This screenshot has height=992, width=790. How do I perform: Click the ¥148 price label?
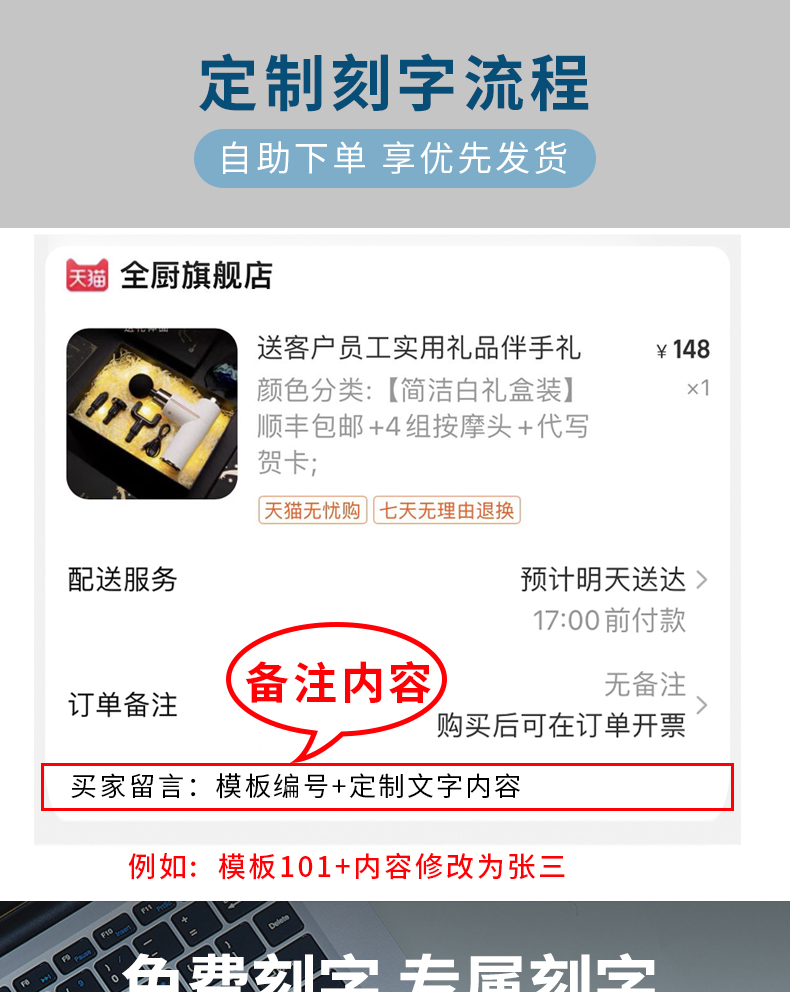click(x=683, y=349)
